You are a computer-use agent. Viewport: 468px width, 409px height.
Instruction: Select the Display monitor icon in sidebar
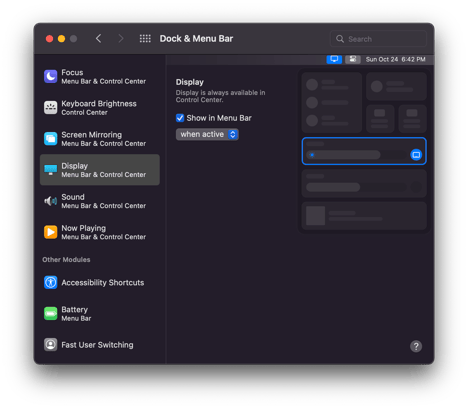51,170
